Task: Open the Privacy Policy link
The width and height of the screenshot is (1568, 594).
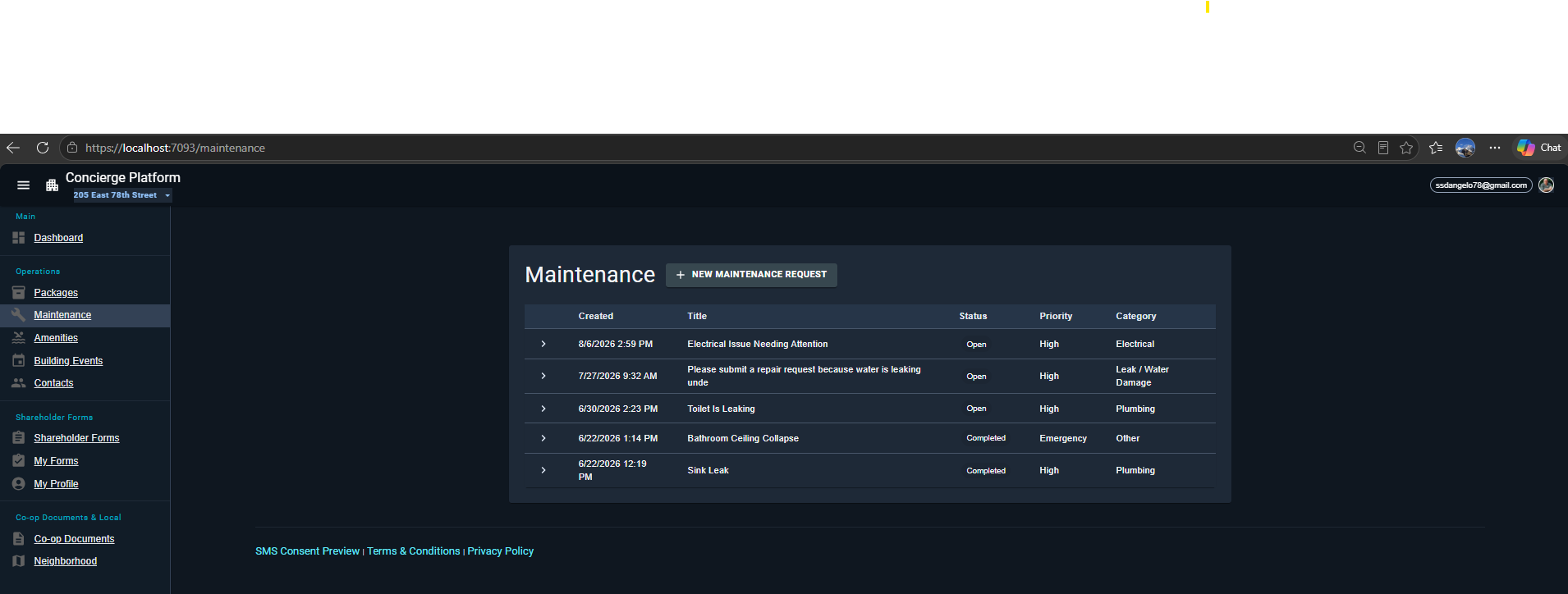Action: point(500,551)
